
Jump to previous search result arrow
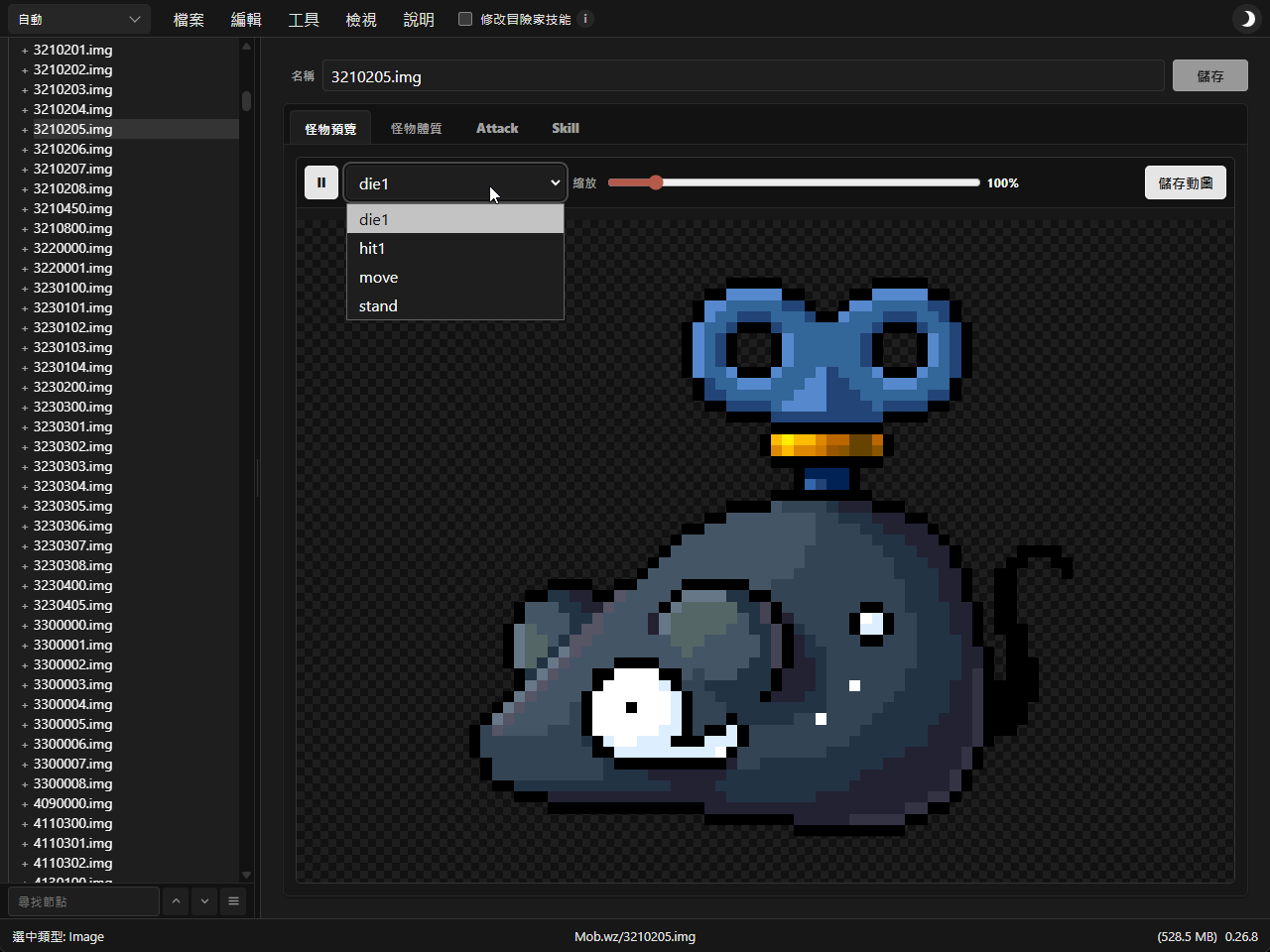[x=176, y=901]
